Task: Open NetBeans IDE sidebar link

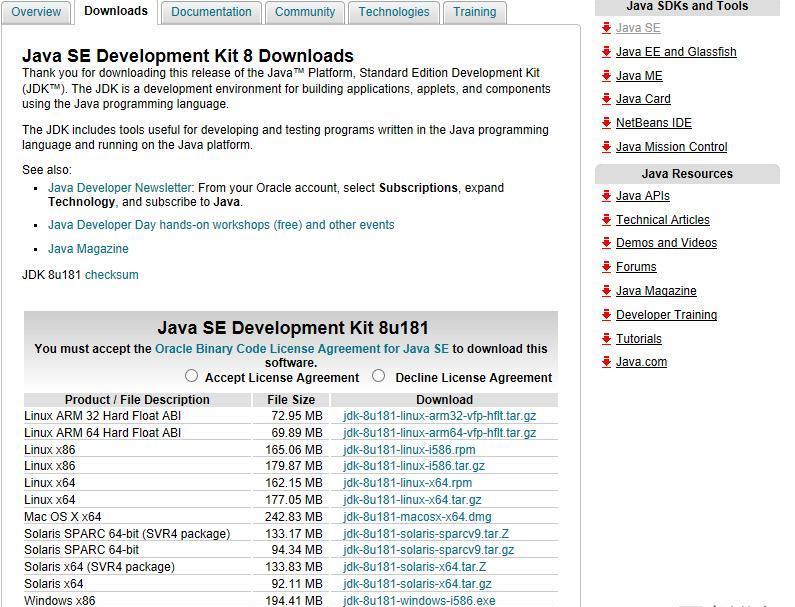Action: point(654,123)
